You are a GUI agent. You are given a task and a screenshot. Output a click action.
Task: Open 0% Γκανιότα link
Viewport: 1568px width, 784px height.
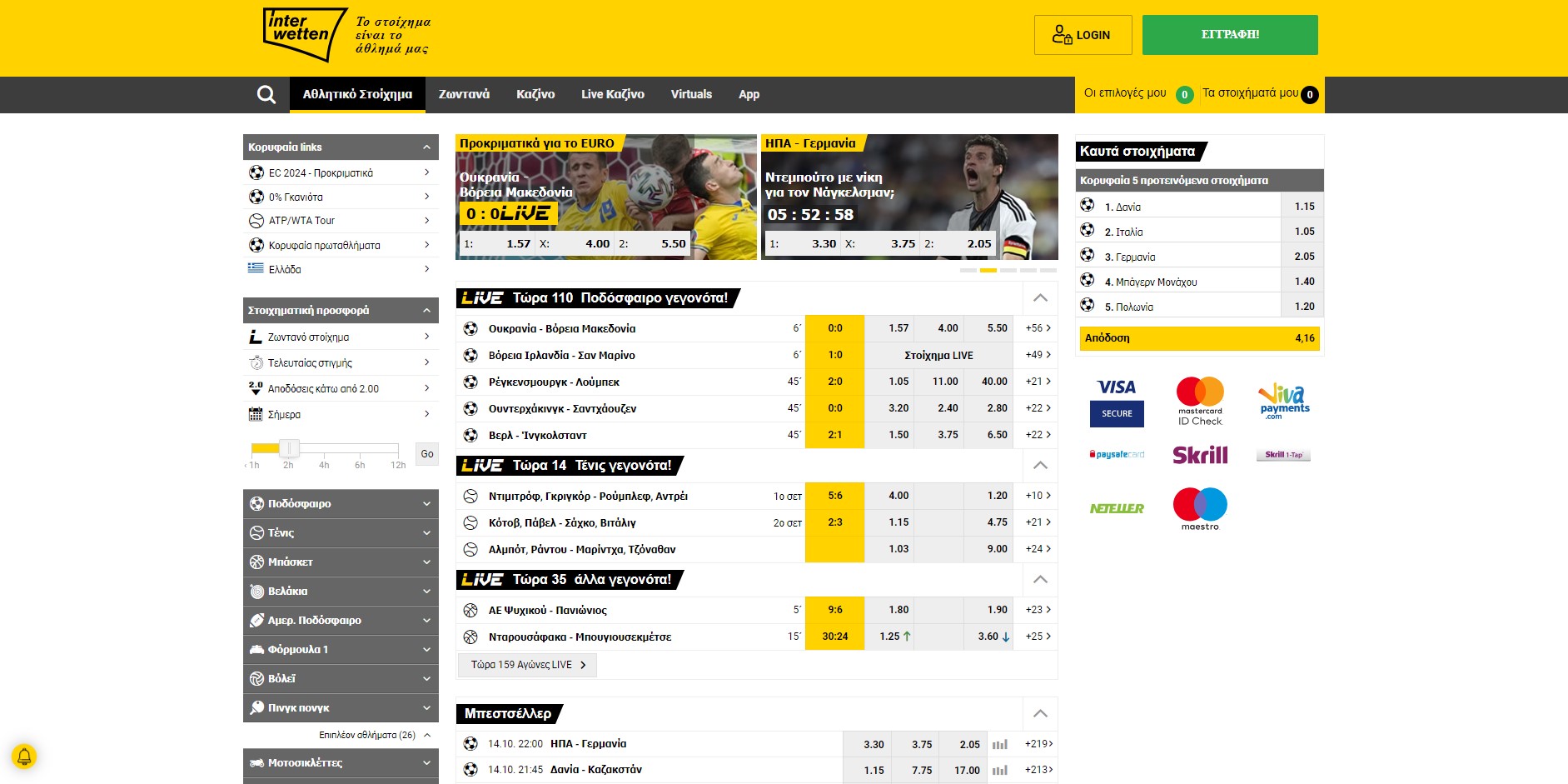[341, 197]
